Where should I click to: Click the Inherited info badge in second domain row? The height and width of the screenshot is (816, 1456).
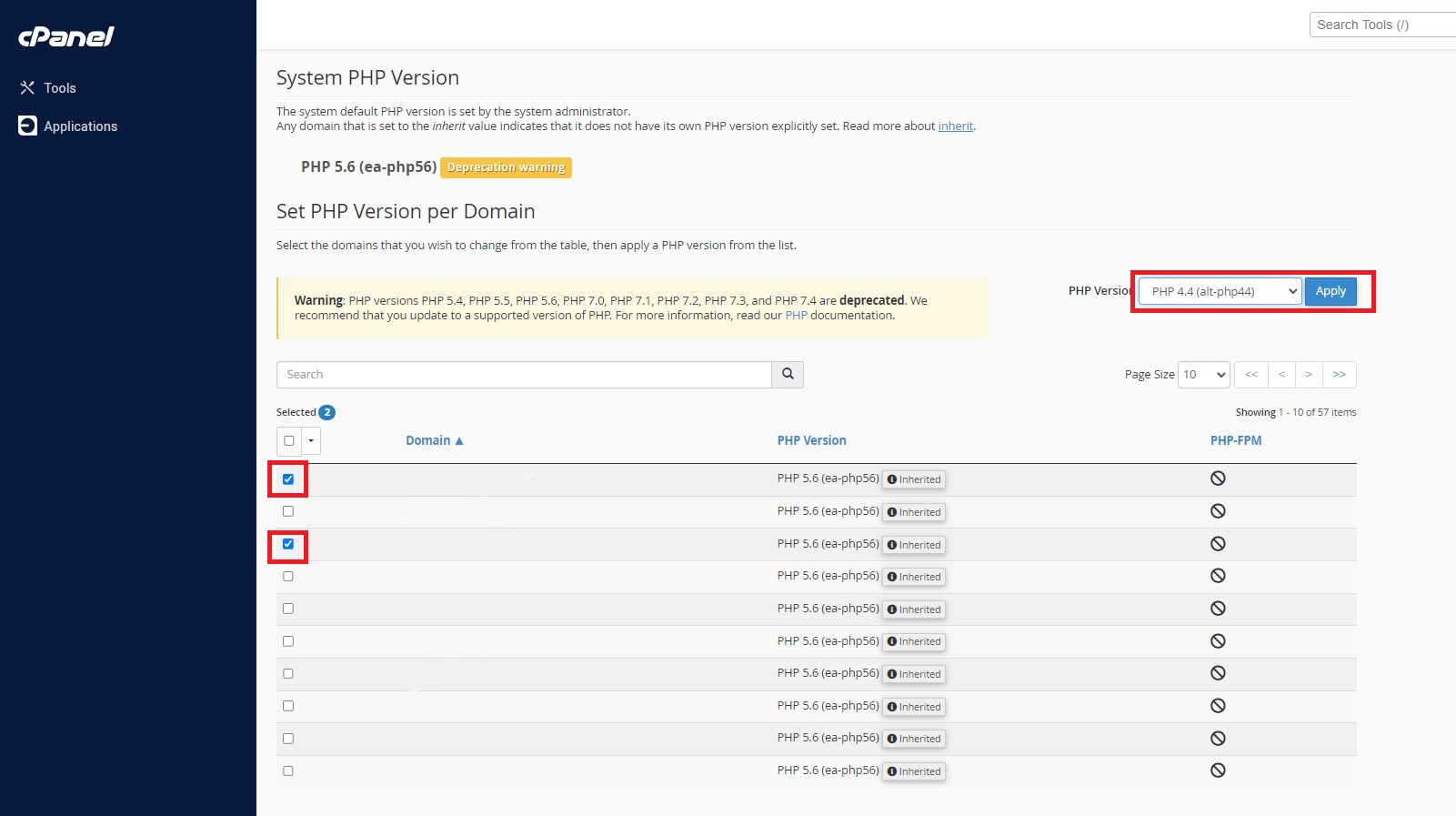point(914,512)
